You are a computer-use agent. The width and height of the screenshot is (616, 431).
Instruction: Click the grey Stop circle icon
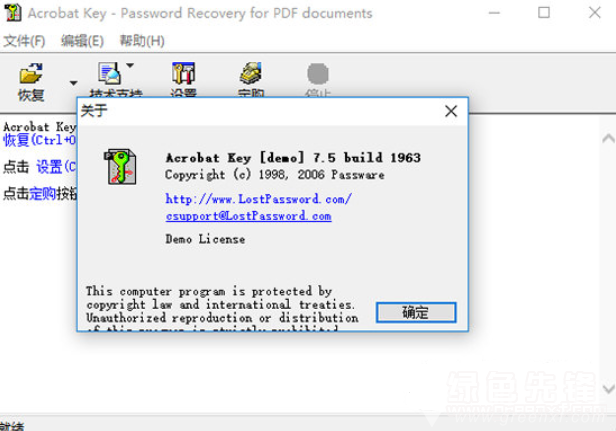[317, 73]
